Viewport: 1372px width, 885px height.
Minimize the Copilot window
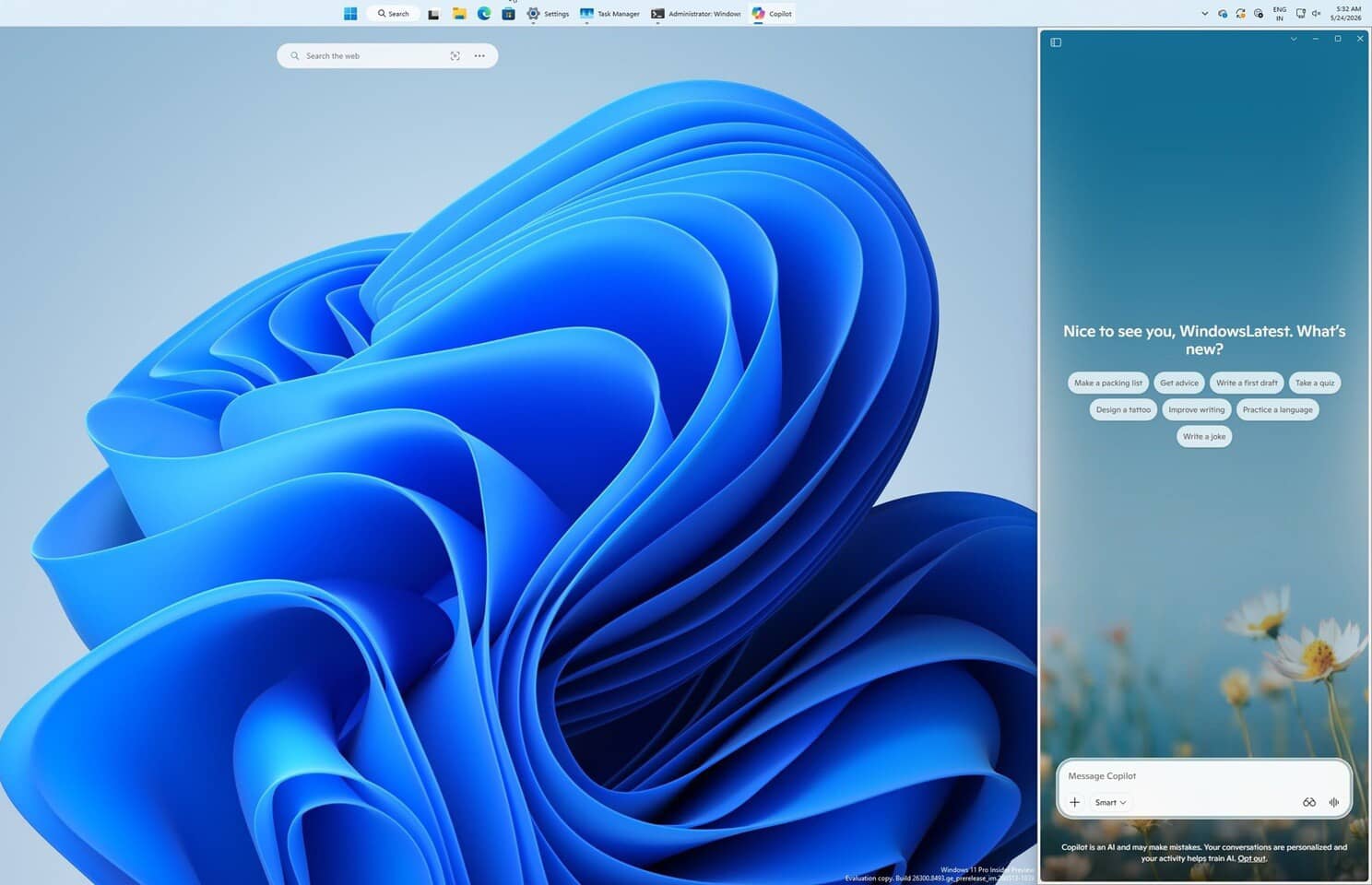pyautogui.click(x=1315, y=39)
